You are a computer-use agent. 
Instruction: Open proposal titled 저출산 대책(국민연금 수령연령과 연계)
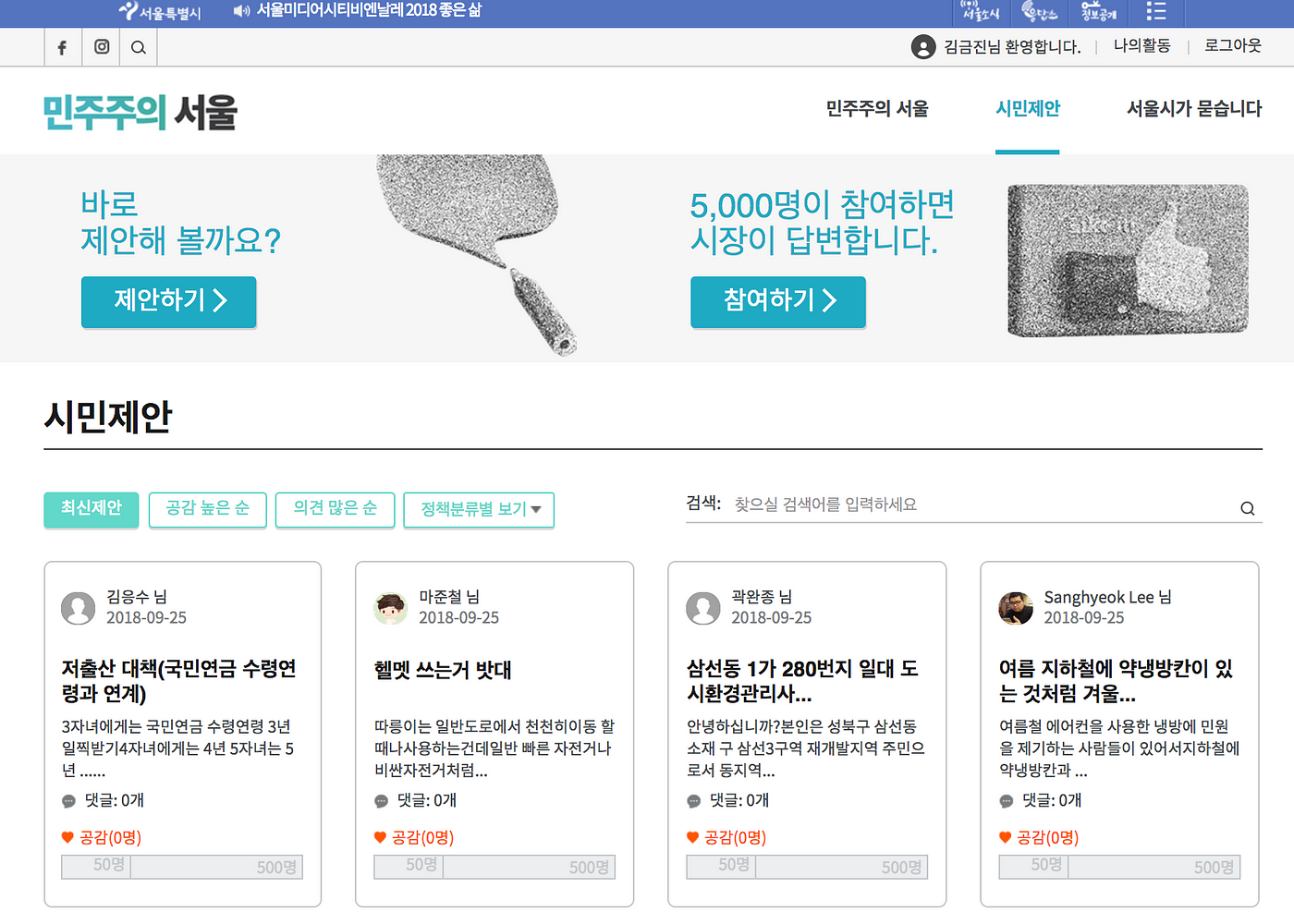[x=179, y=681]
